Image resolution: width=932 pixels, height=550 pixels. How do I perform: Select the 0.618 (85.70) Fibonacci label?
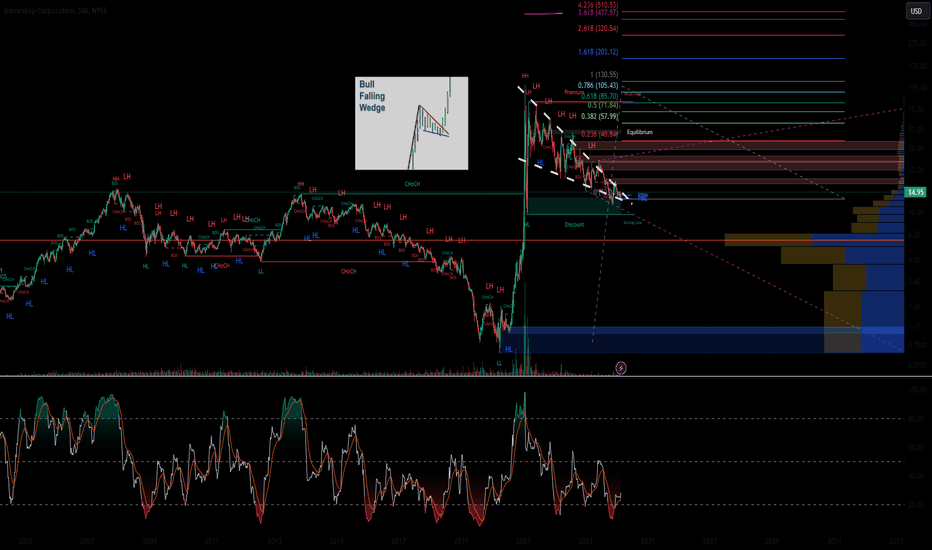pos(600,96)
